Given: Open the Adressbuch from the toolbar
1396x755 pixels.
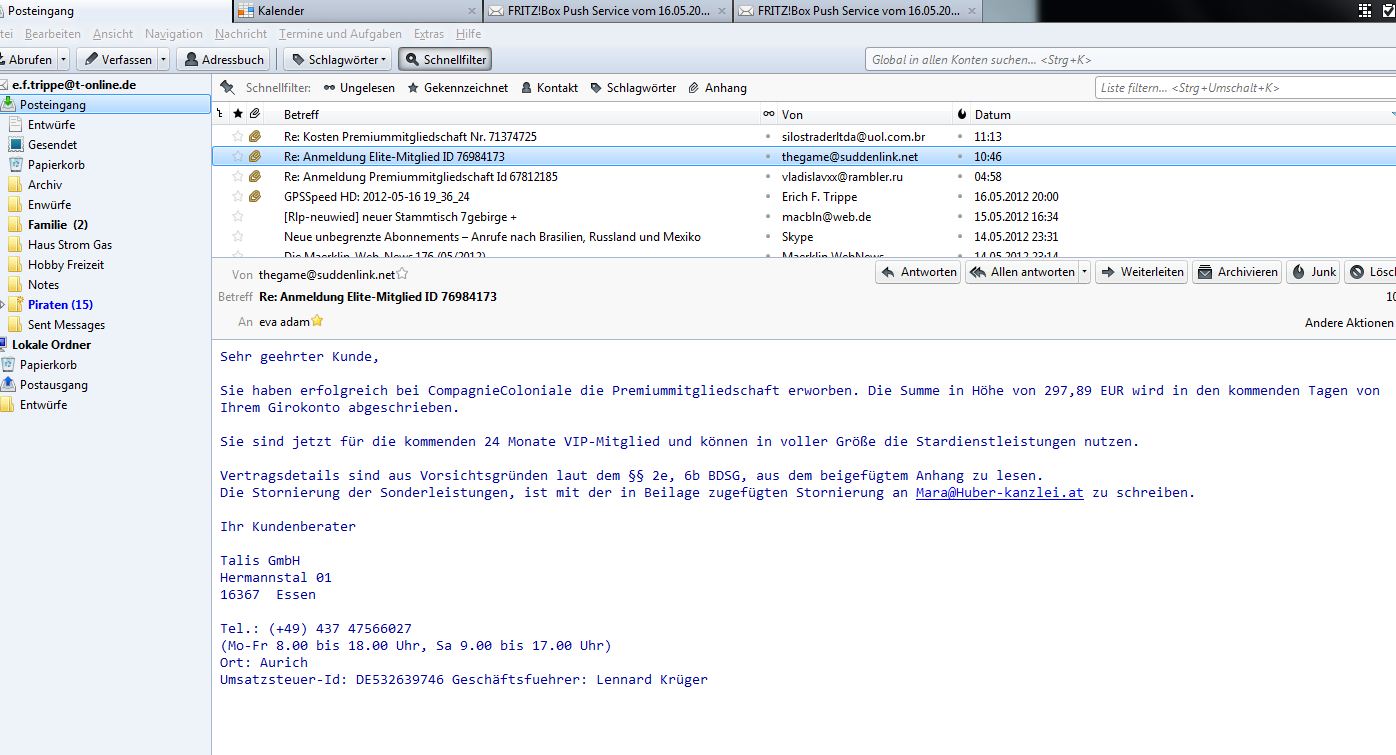Looking at the screenshot, I should 225,60.
